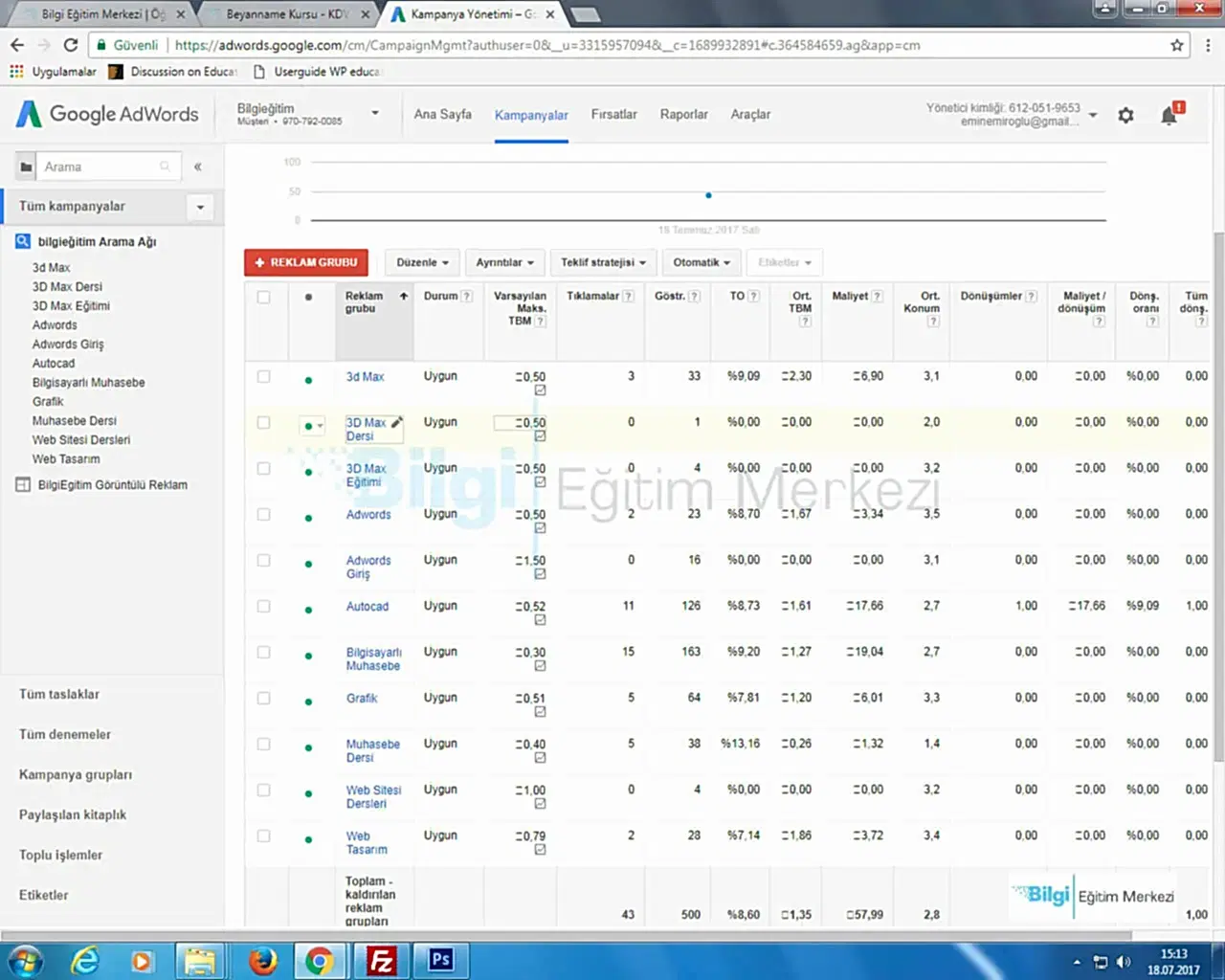
Task: Open the Teklif stratejisi dropdown
Action: pyautogui.click(x=603, y=262)
